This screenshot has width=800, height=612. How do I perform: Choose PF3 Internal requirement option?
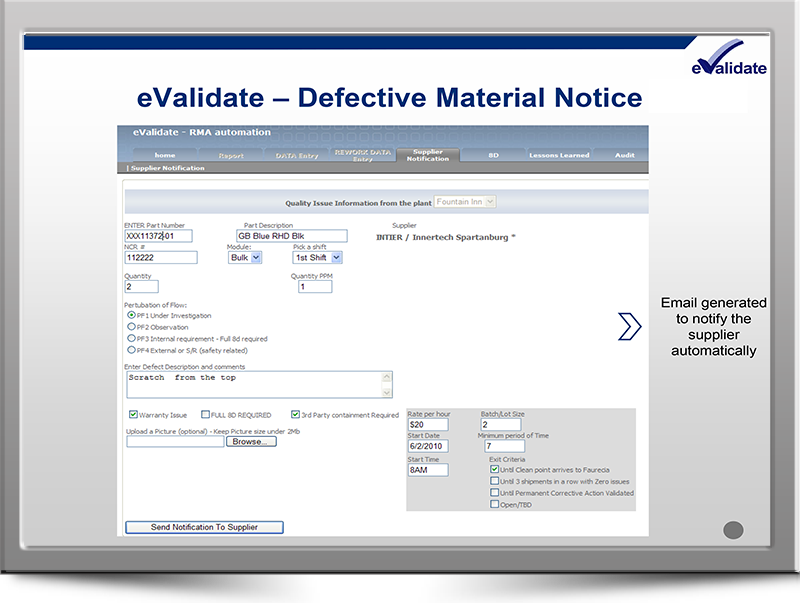coord(132,338)
